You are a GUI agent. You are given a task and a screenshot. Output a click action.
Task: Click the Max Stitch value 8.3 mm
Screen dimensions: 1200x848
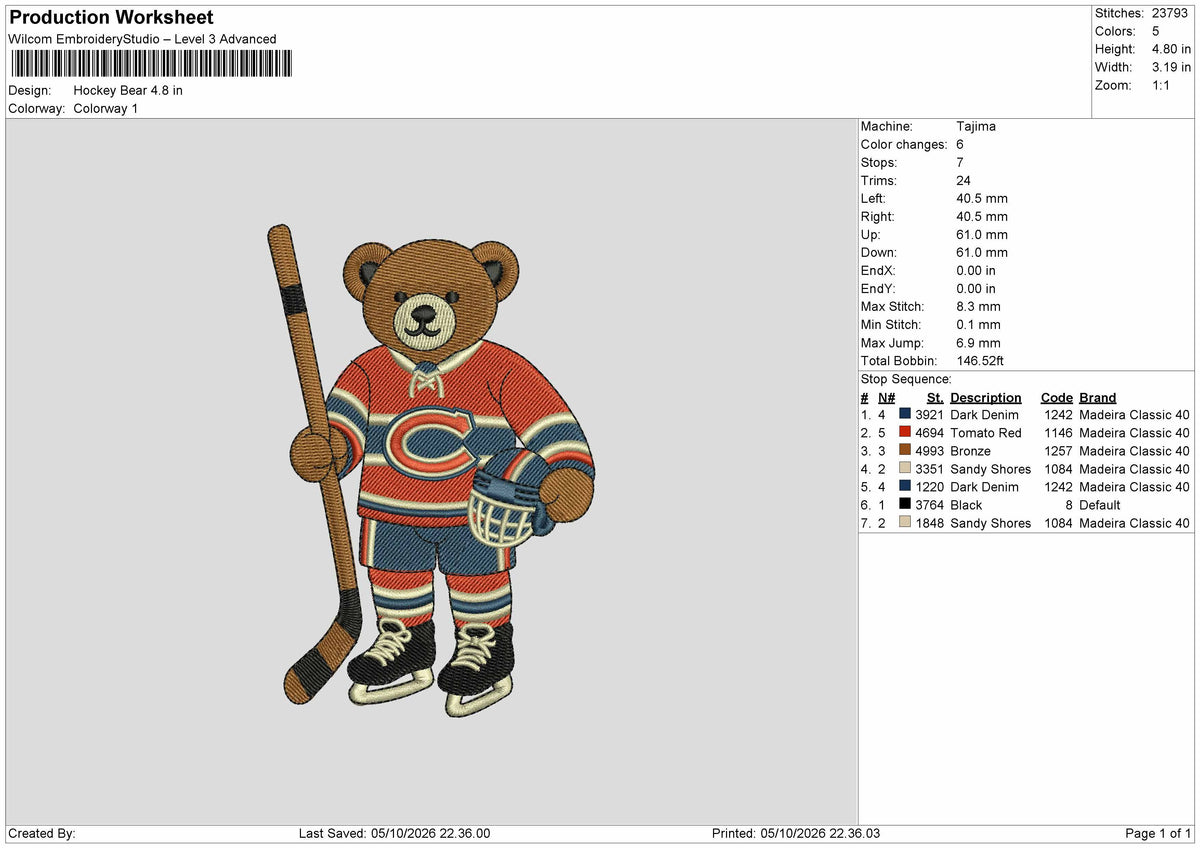pos(978,306)
